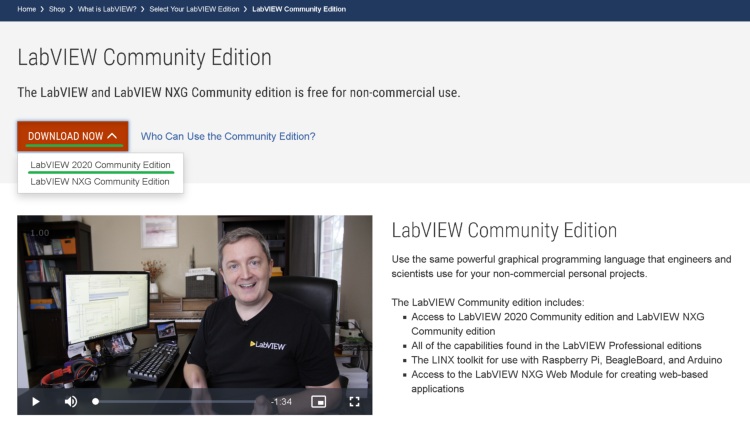Screen dimensions: 750x423
Task: Go to Home in breadcrumb
Action: point(26,9)
